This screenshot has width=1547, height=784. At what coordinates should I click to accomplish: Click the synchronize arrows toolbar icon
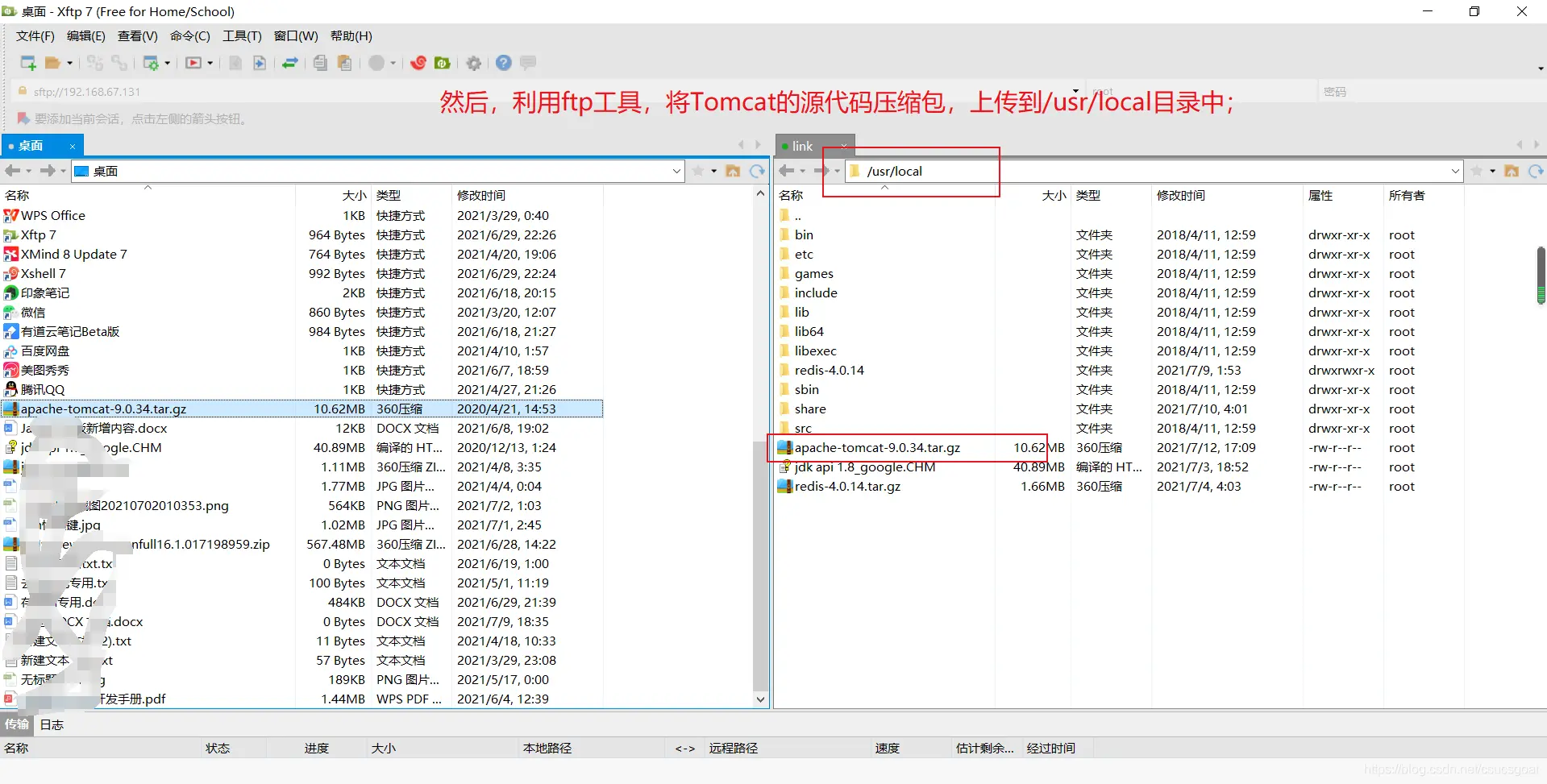290,63
